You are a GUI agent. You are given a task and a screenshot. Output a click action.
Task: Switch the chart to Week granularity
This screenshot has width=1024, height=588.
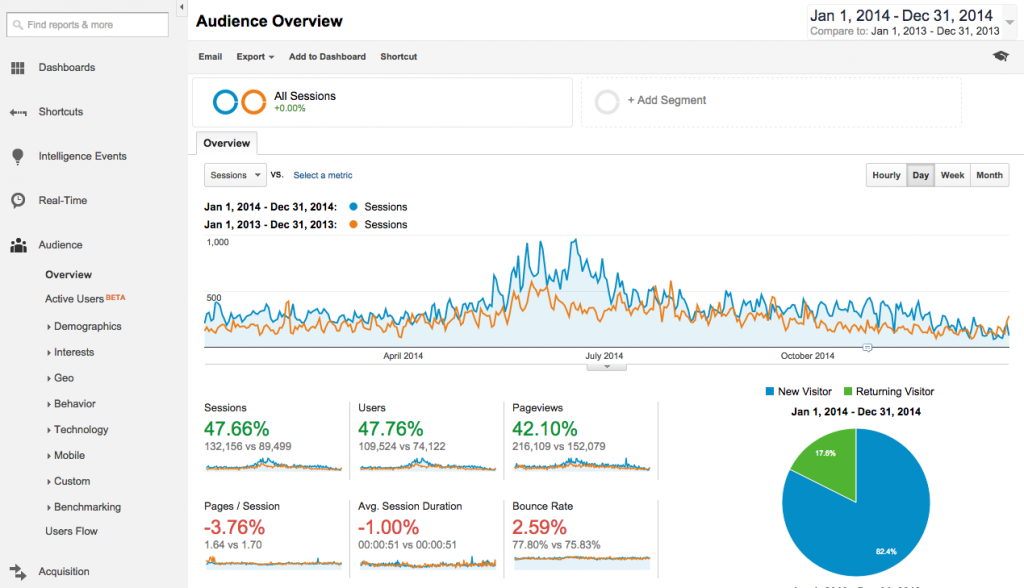click(x=952, y=175)
